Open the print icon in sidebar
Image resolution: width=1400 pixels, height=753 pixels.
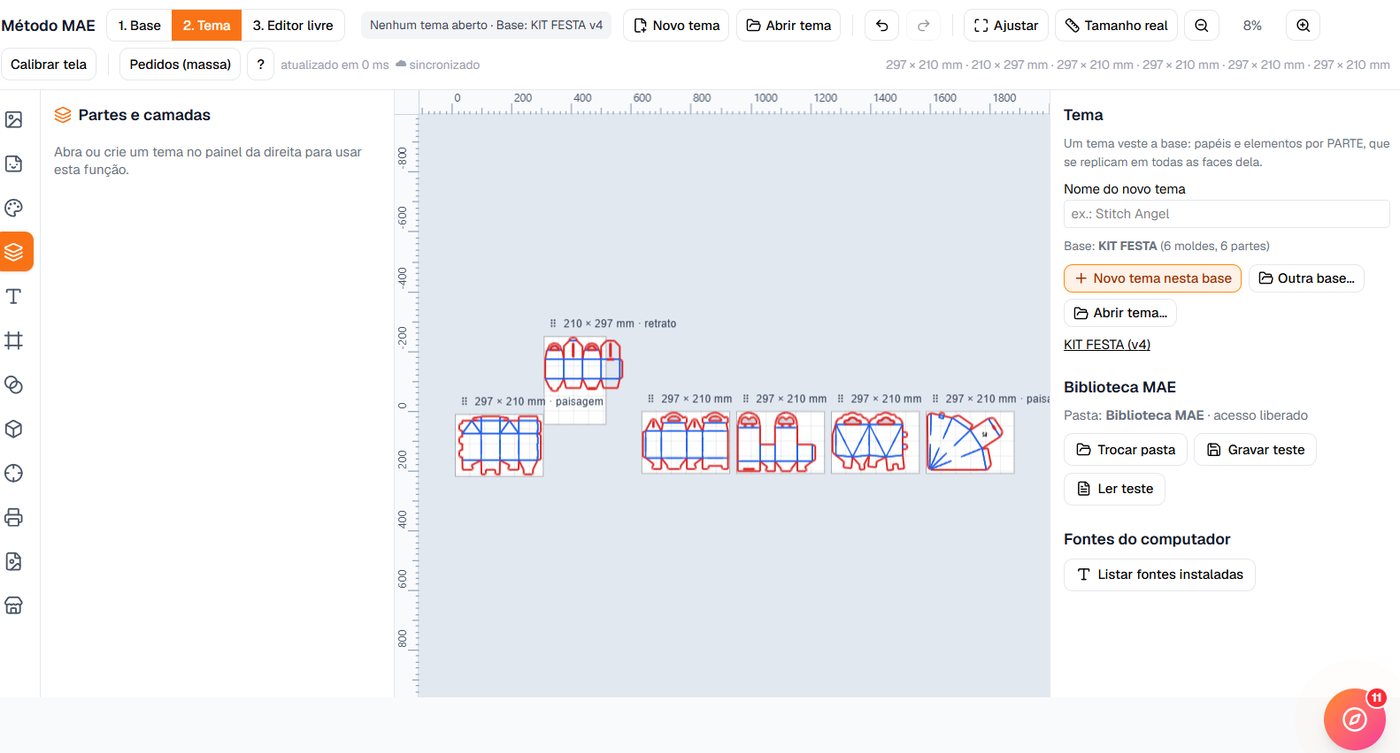14,517
